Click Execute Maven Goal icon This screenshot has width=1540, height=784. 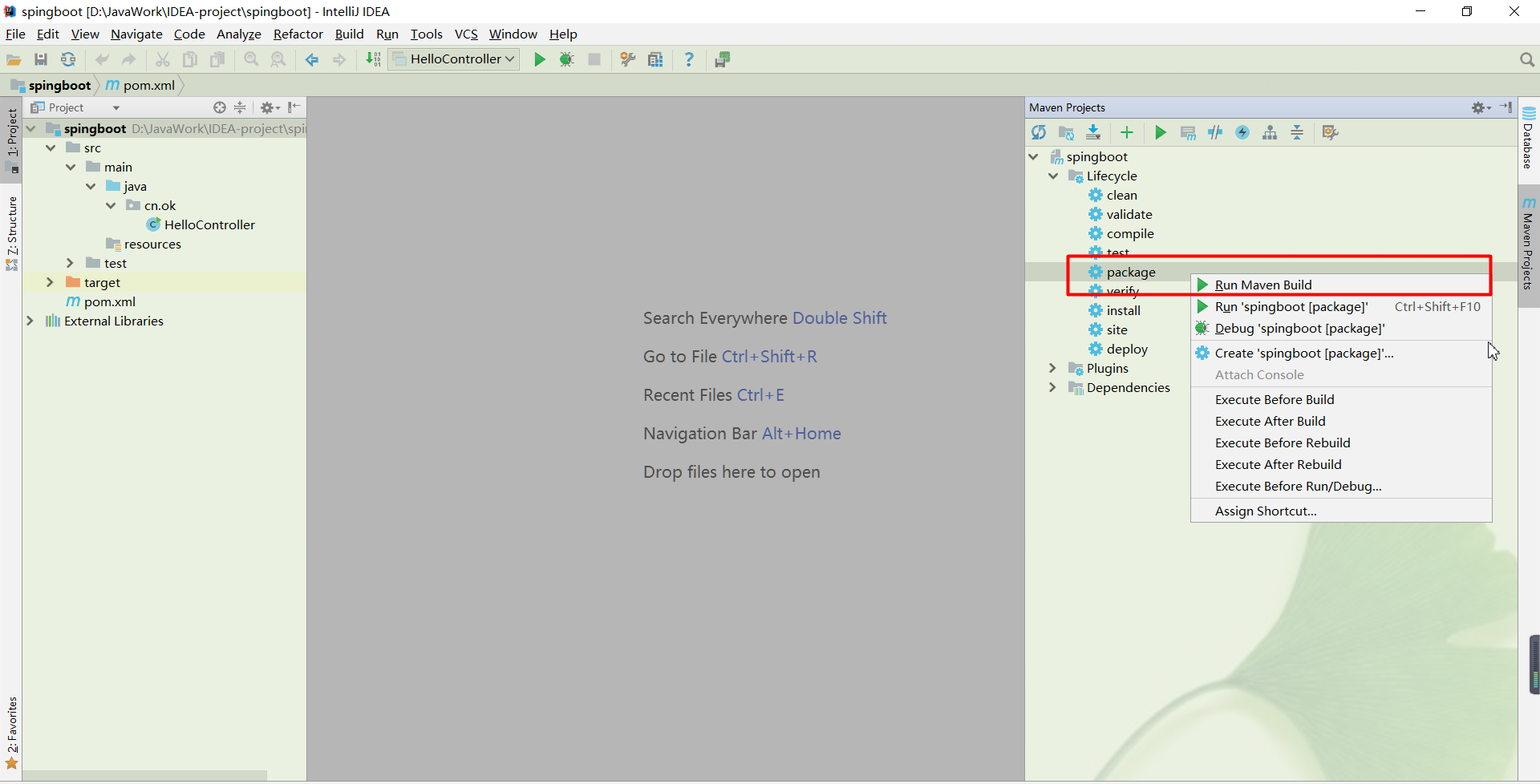tap(1188, 132)
